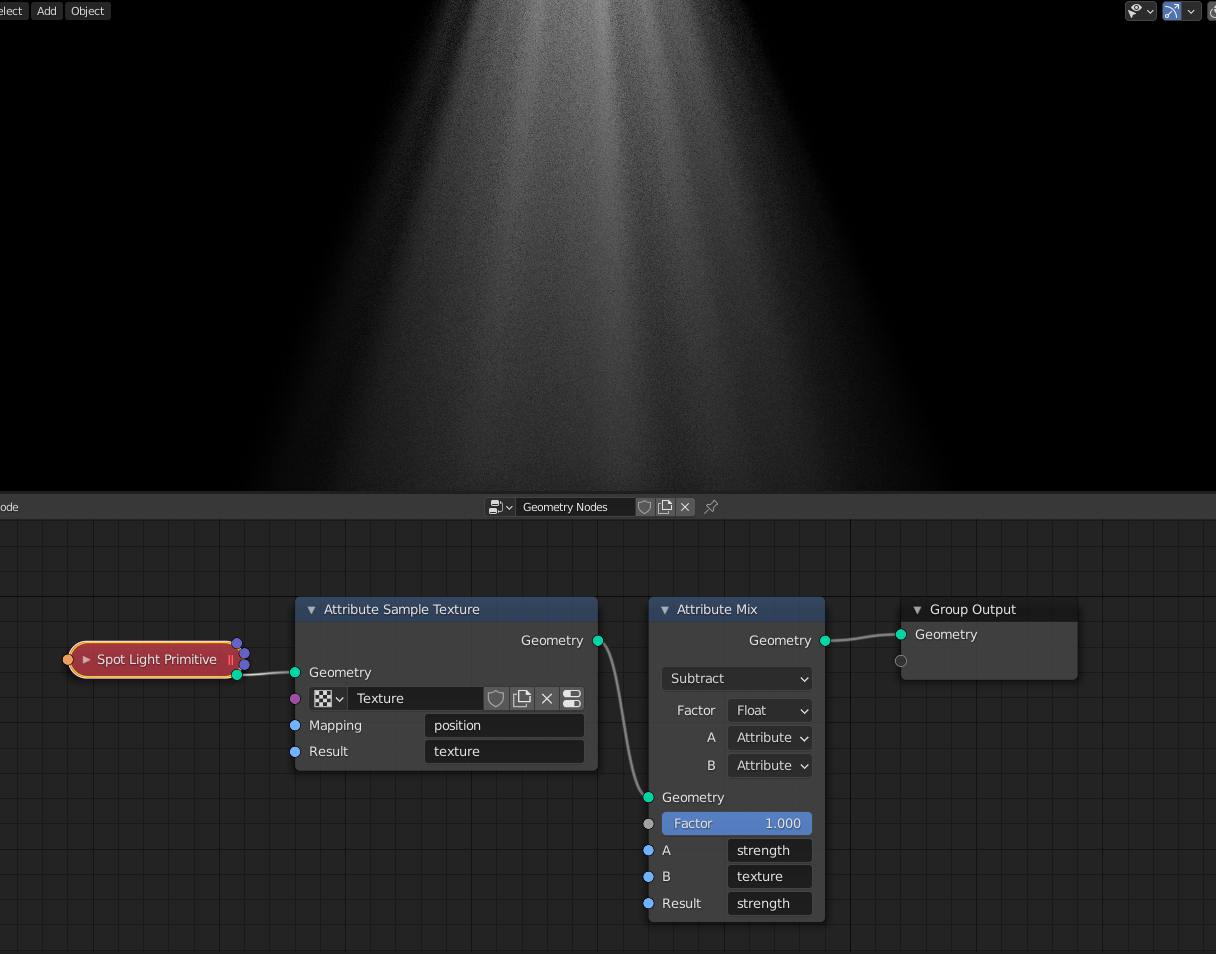The height and width of the screenshot is (954, 1216).
Task: Click Geometry input socket of Sample Texture
Action: [x=295, y=672]
